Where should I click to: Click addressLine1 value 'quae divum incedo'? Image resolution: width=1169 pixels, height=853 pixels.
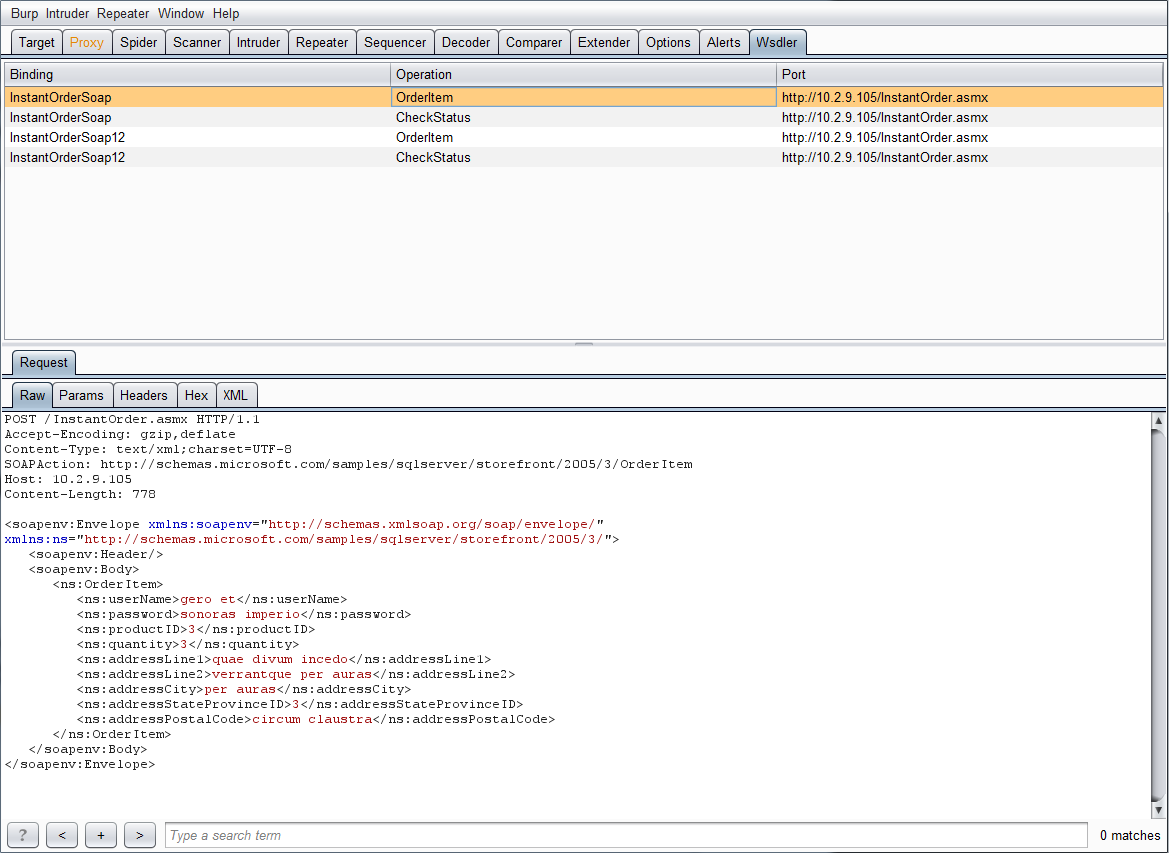[x=280, y=659]
